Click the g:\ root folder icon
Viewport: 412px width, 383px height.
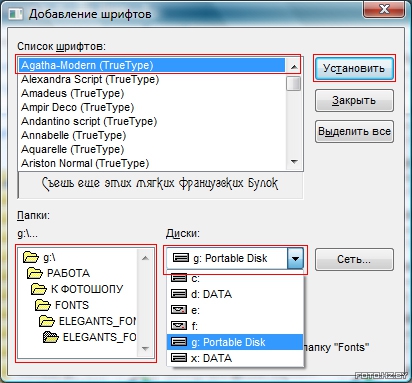click(31, 257)
